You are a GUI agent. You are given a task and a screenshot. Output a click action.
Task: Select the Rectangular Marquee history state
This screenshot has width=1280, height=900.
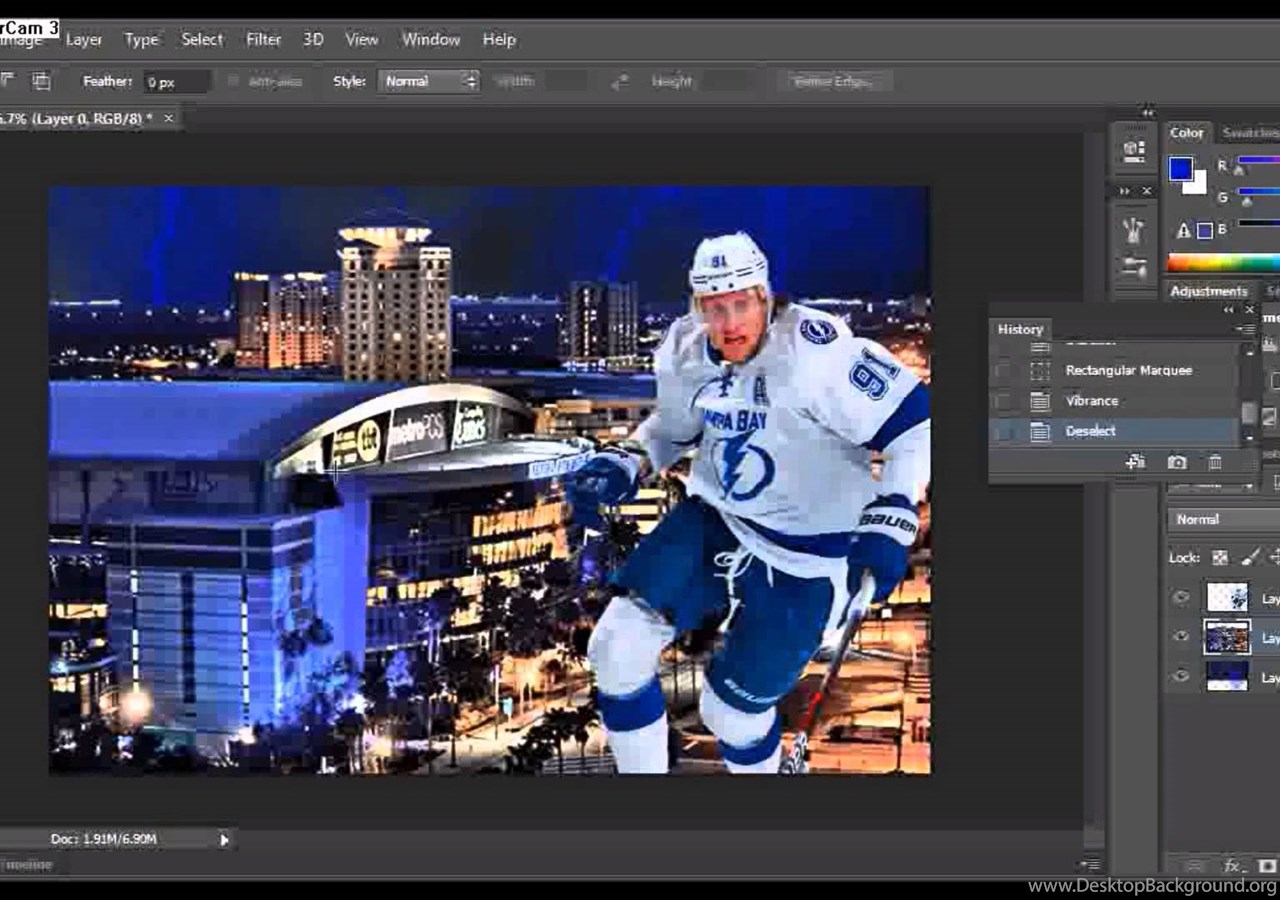coord(1127,370)
